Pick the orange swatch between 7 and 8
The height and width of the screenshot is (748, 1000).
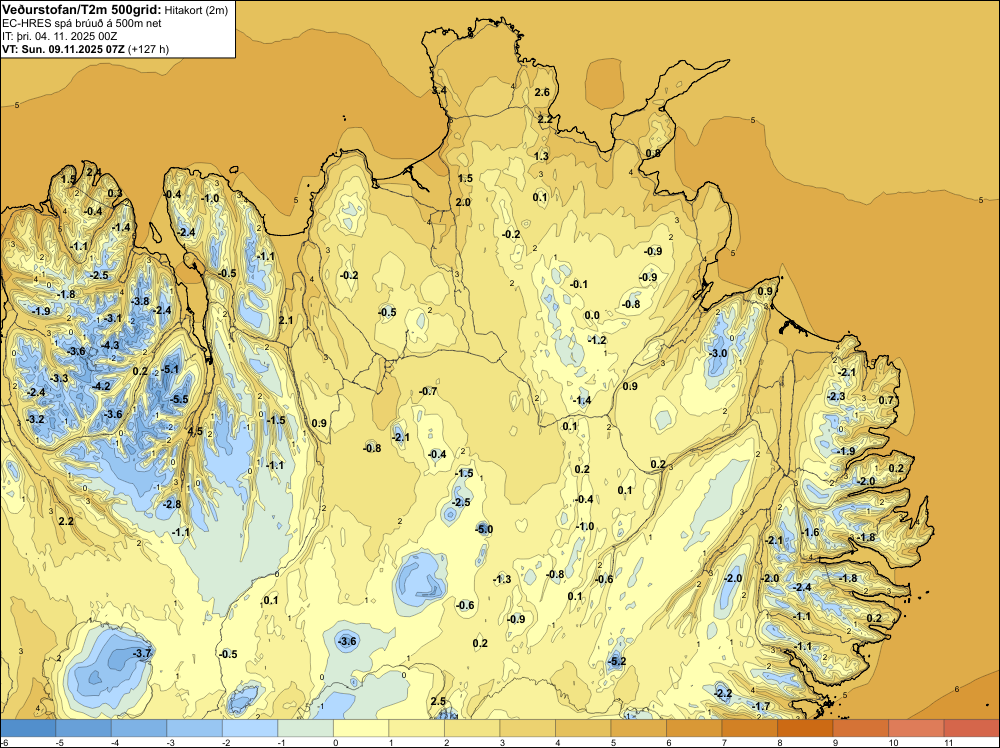(x=749, y=728)
